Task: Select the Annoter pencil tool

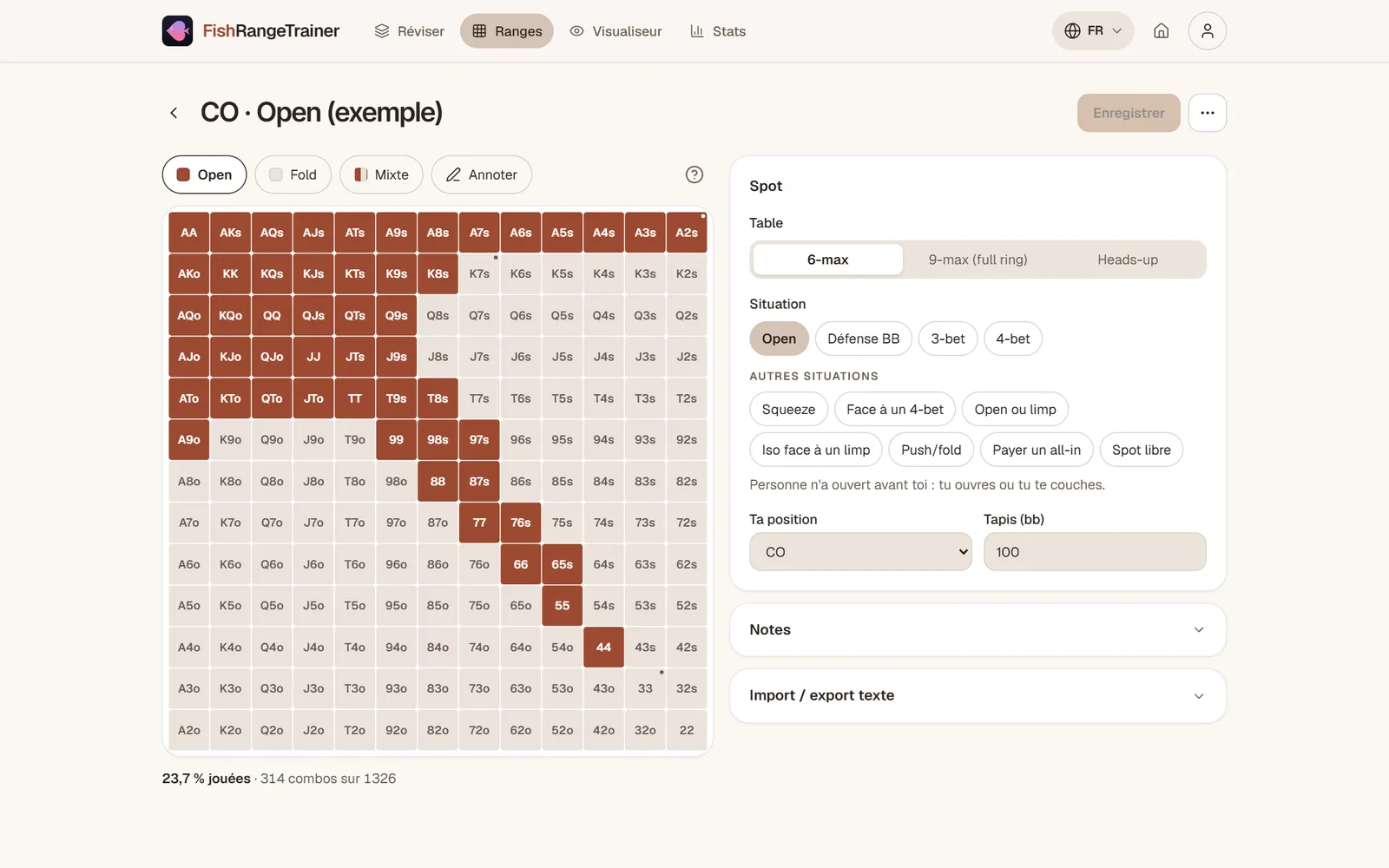Action: click(481, 174)
